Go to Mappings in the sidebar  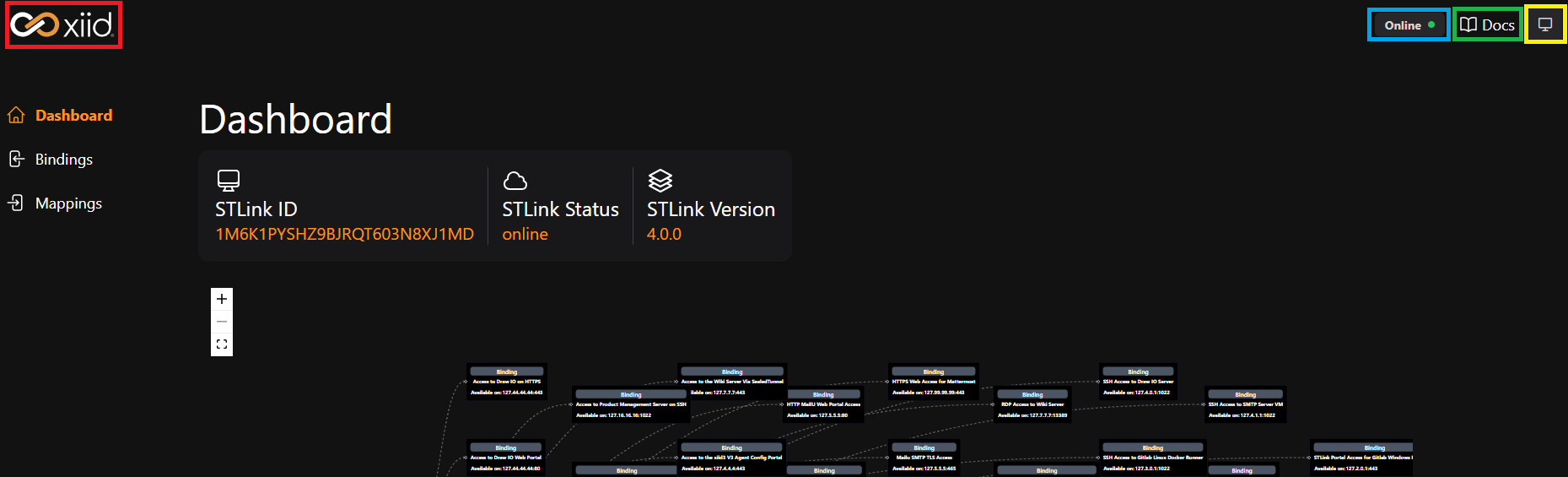68,203
